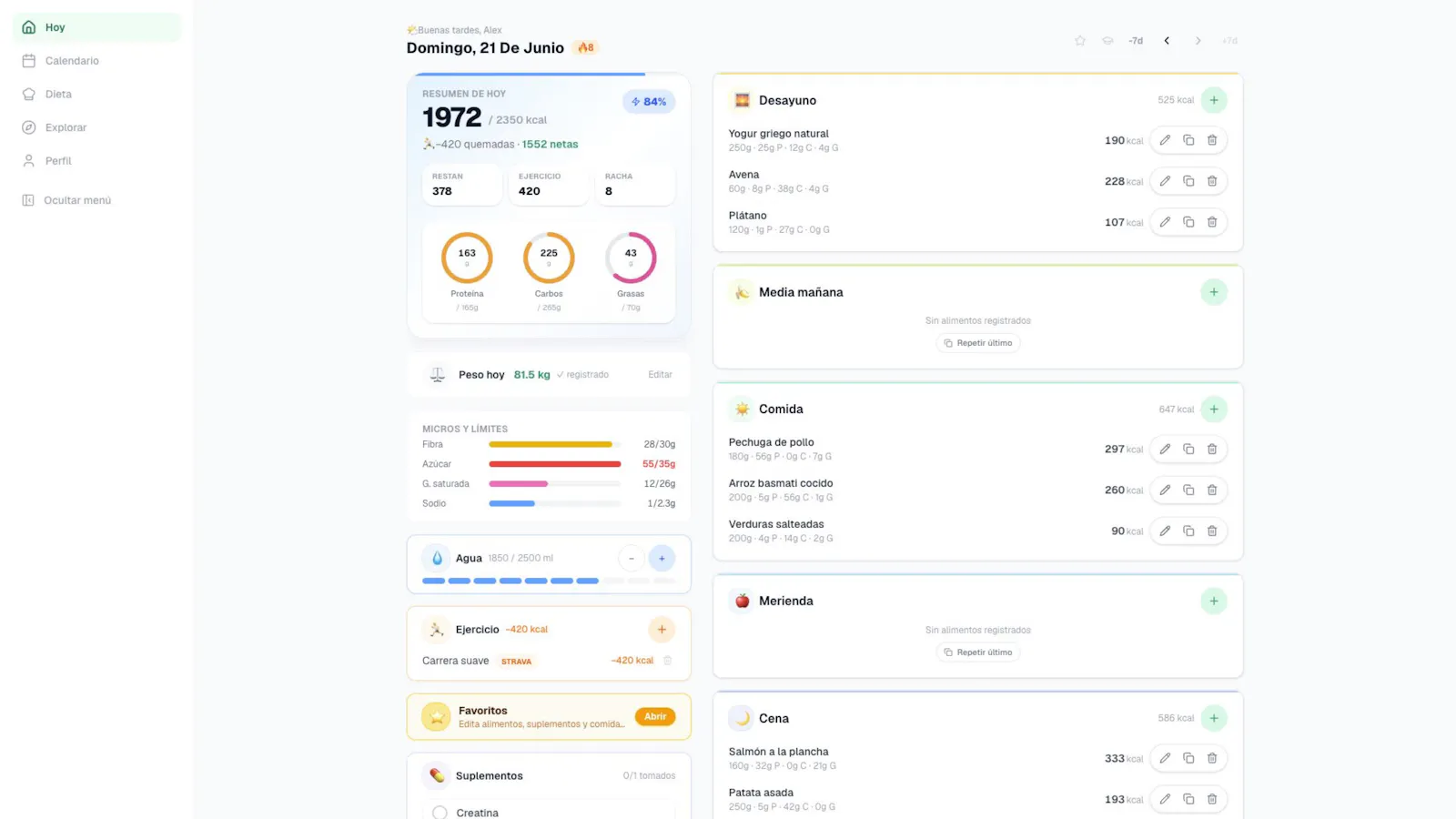The height and width of the screenshot is (819, 1456).
Task: Delete the Avena entry
Action: tap(1212, 181)
